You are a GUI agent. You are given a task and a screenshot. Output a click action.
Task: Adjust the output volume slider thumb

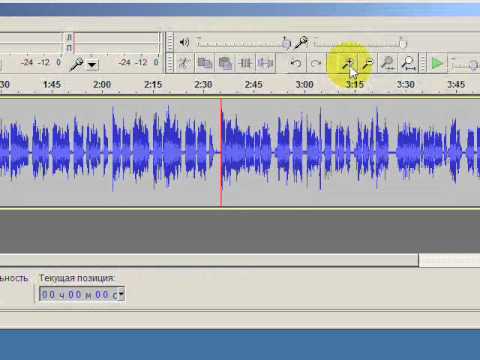[x=286, y=43]
